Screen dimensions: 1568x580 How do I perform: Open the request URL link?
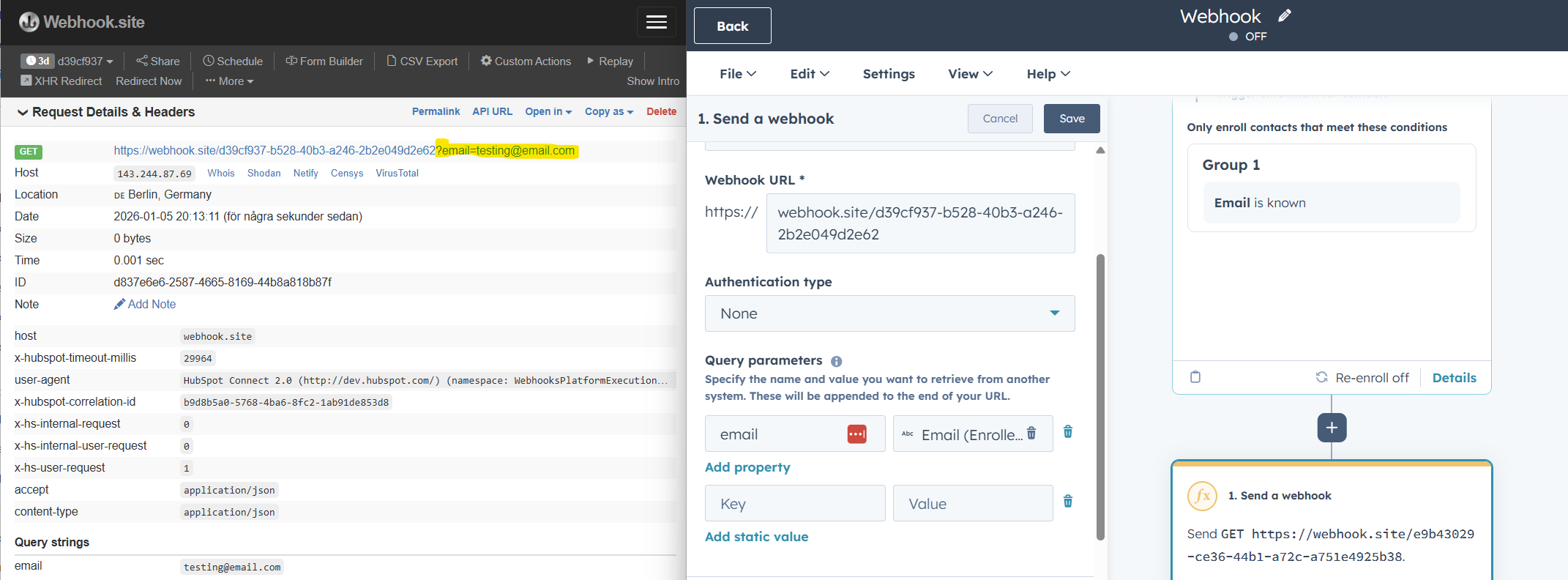[344, 150]
